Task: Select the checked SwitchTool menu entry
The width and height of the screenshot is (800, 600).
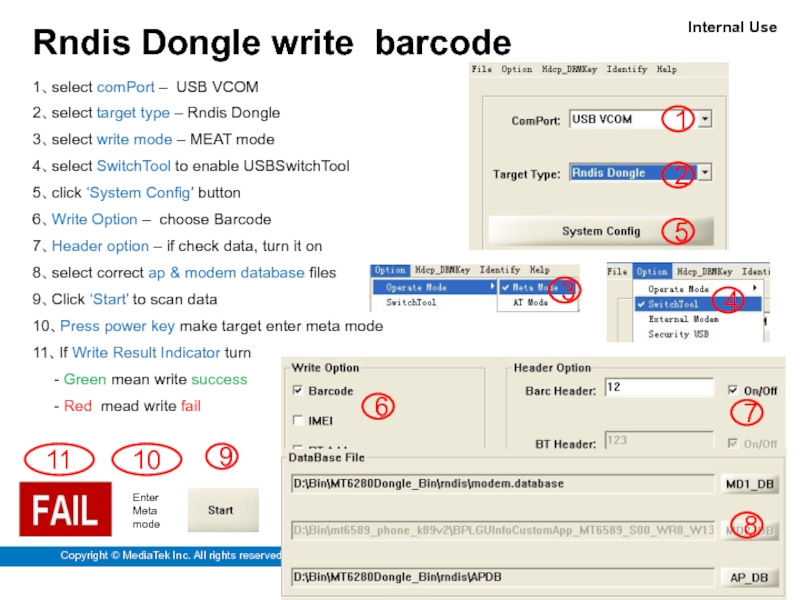Action: (697, 304)
